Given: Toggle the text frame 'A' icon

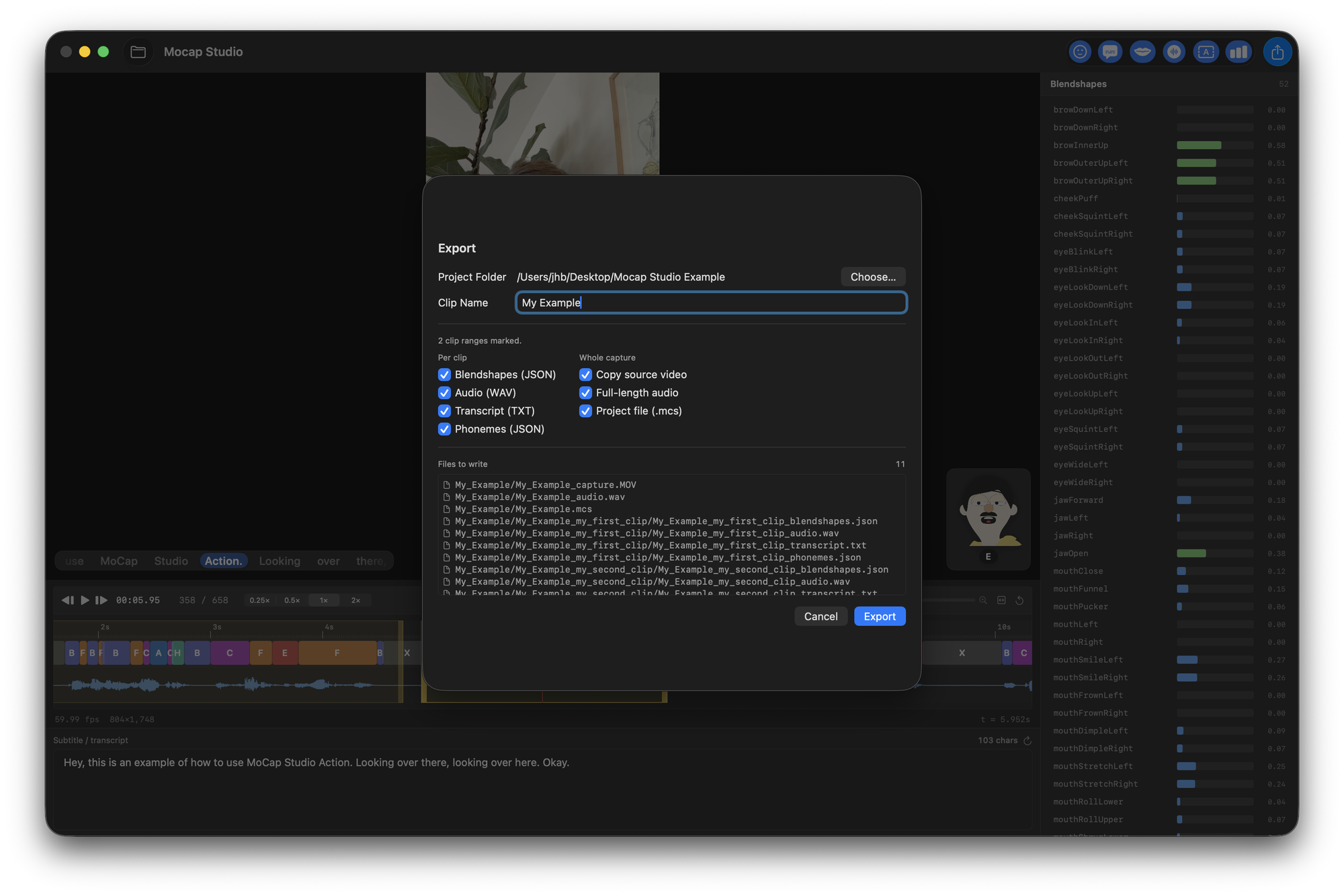Looking at the screenshot, I should [x=1206, y=52].
